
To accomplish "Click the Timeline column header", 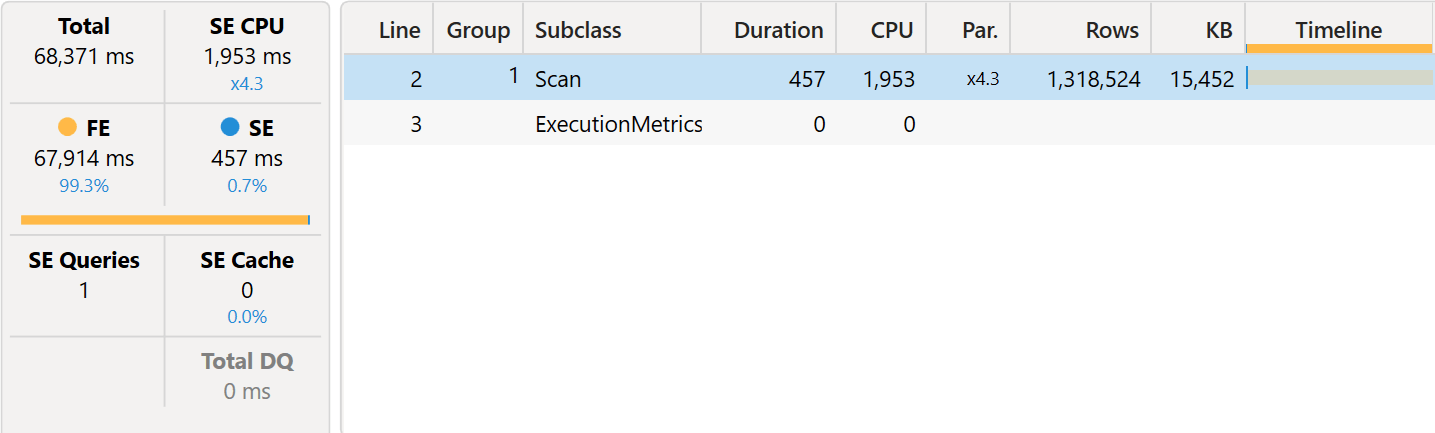I will pyautogui.click(x=1339, y=29).
